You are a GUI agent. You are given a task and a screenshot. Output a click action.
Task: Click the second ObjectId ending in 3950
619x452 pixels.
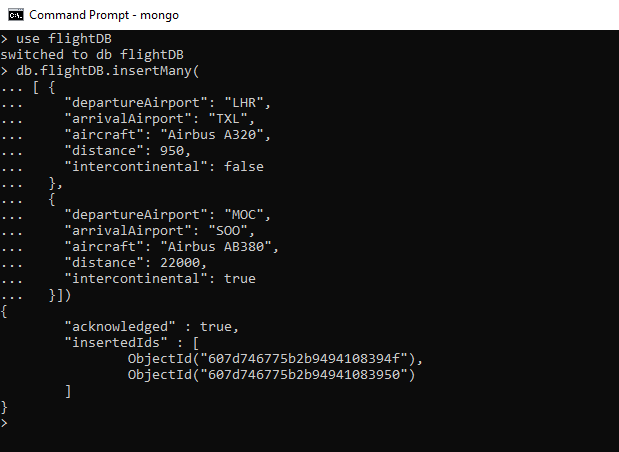[271, 375]
